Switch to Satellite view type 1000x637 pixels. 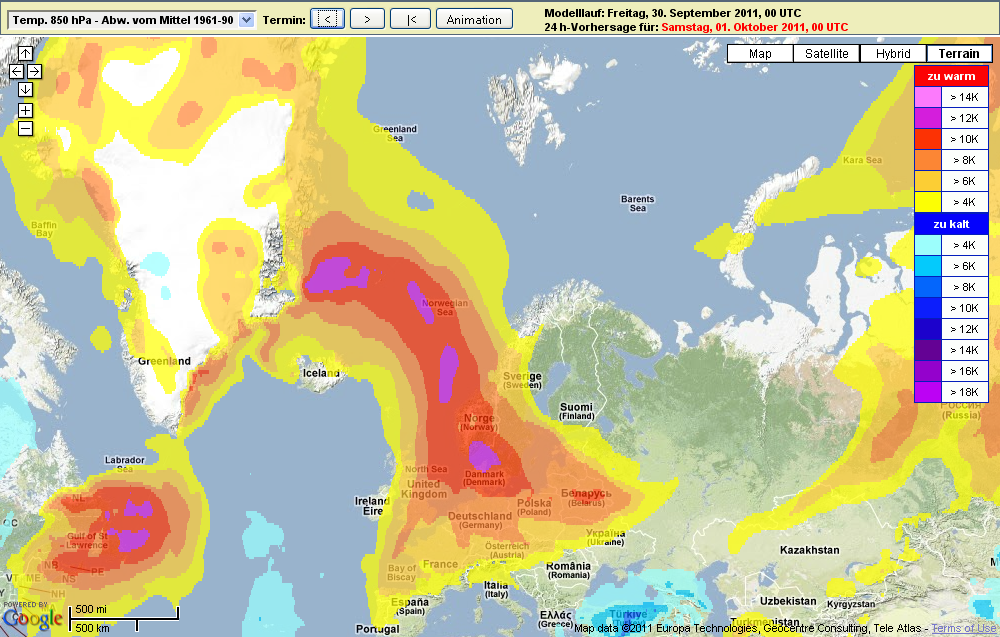[827, 54]
